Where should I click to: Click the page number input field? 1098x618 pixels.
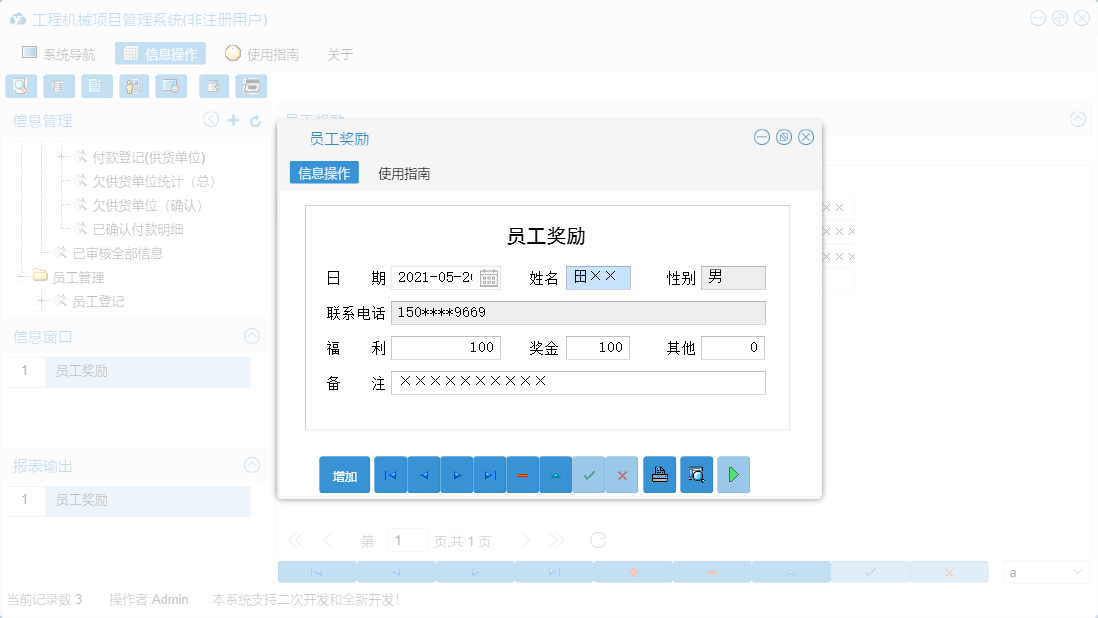pos(408,539)
